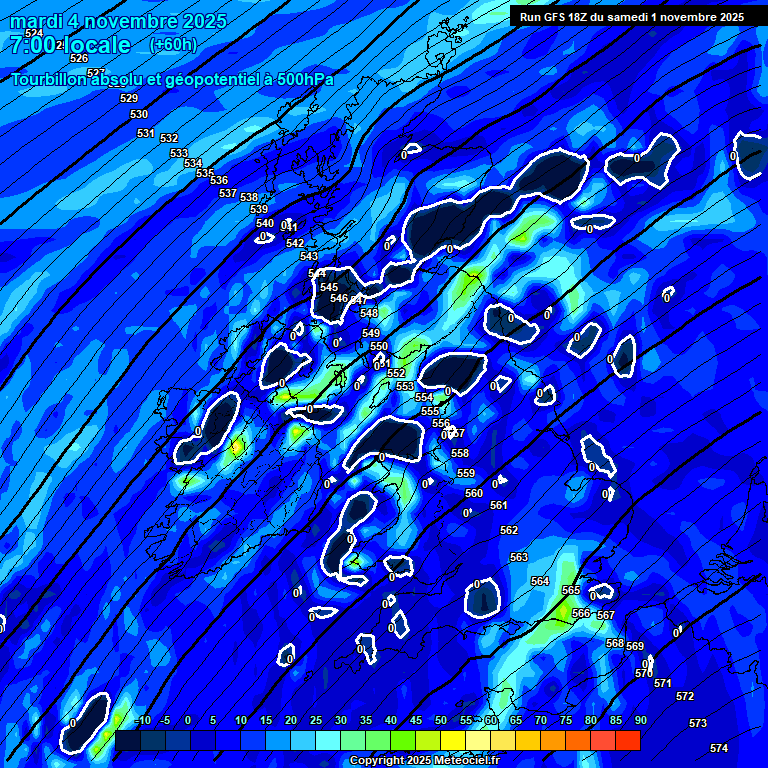Click the Run GFS 18Z header banner
Screen dimensions: 768x768
tap(632, 17)
